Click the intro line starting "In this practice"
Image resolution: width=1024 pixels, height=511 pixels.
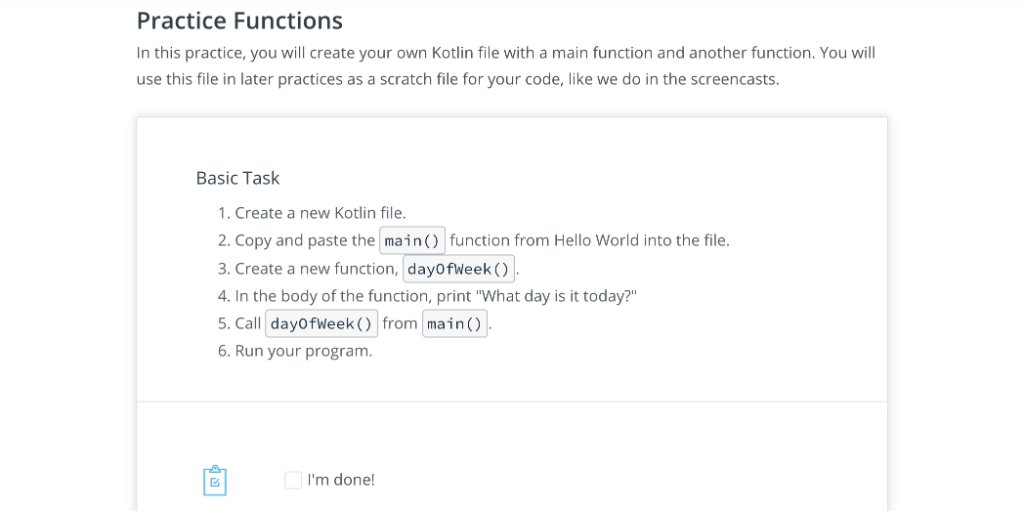coord(505,53)
